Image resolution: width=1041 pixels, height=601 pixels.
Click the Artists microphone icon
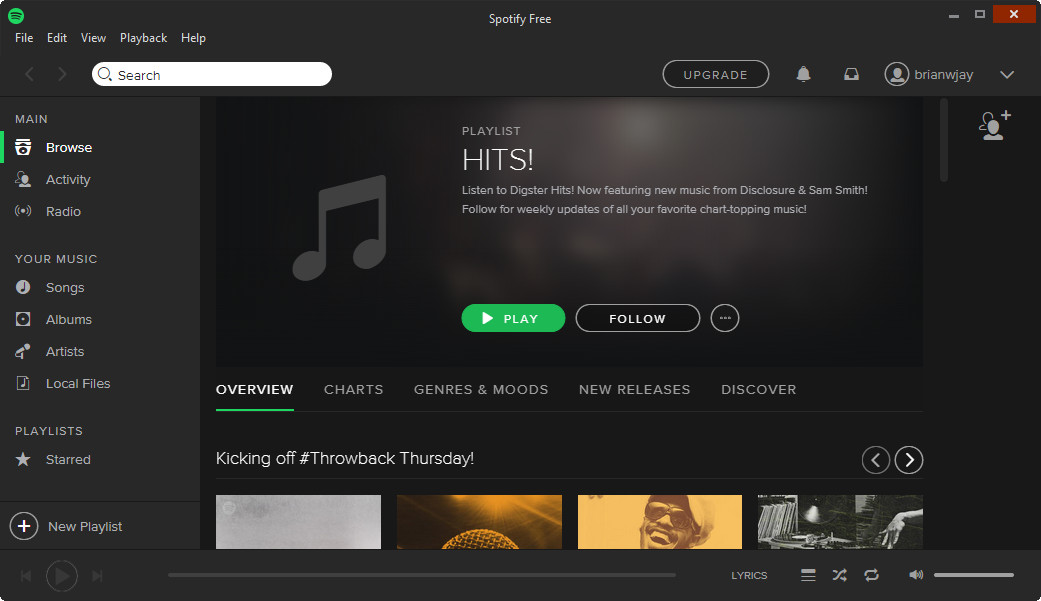(x=23, y=351)
